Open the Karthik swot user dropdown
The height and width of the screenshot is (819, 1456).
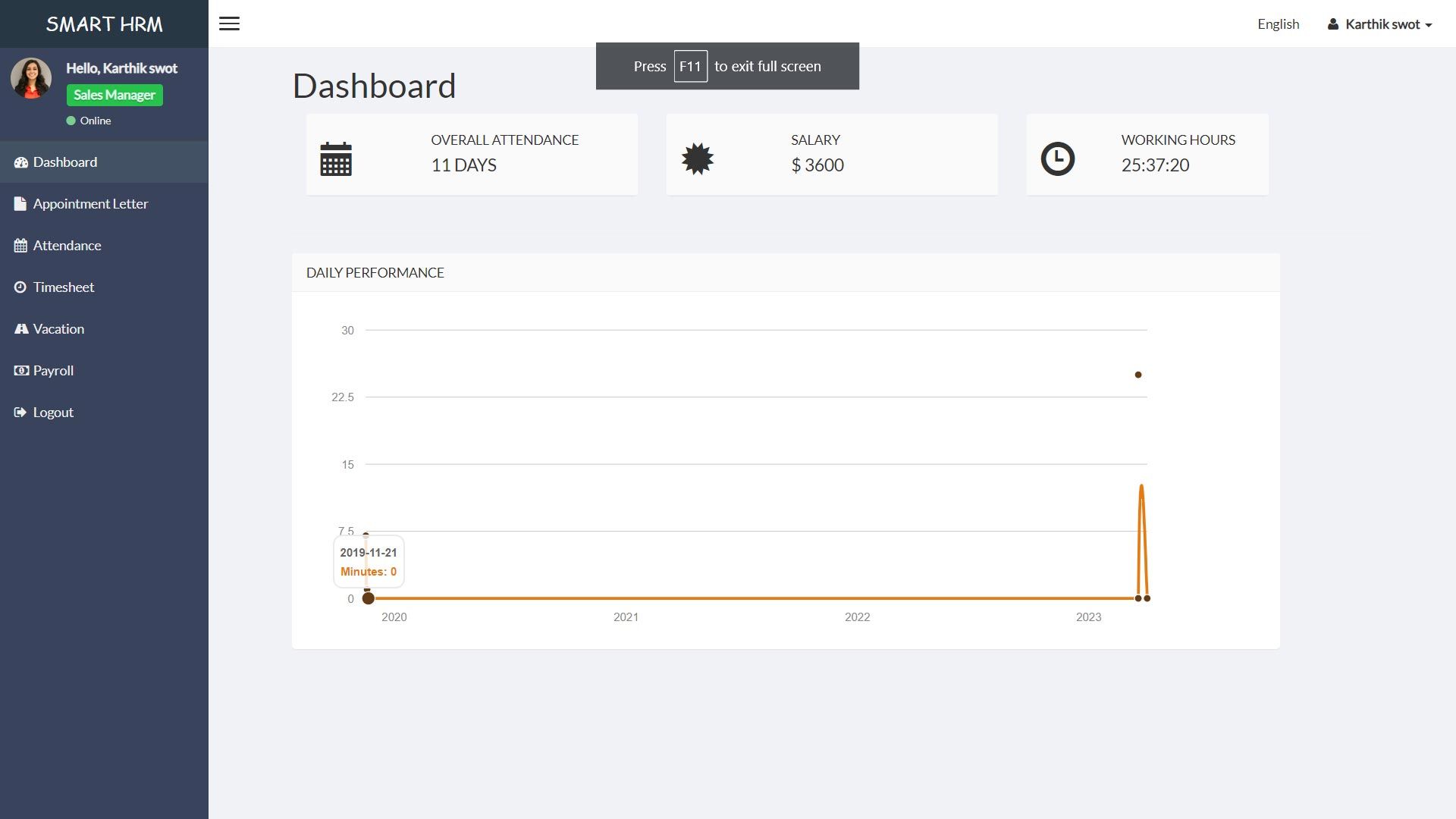tap(1380, 24)
